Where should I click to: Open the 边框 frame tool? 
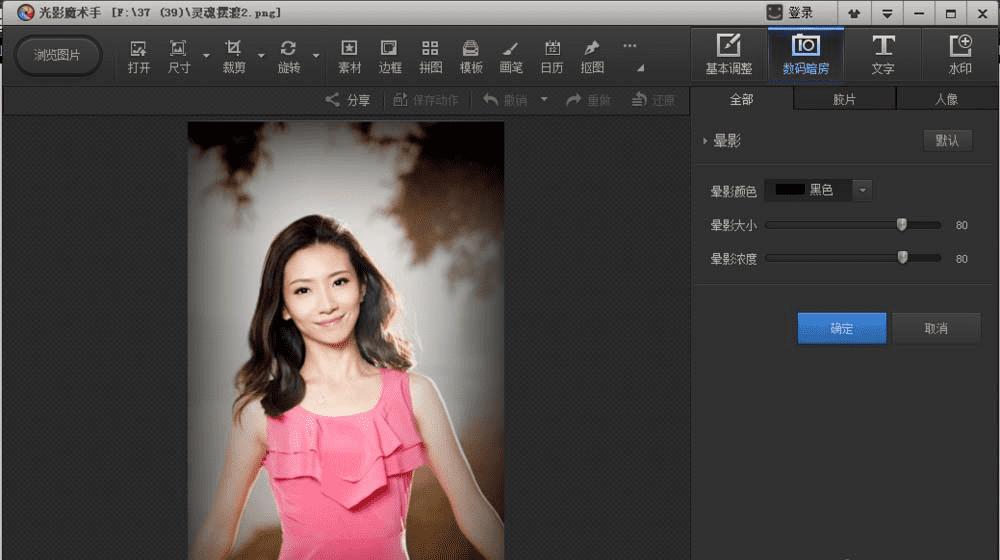(x=390, y=56)
